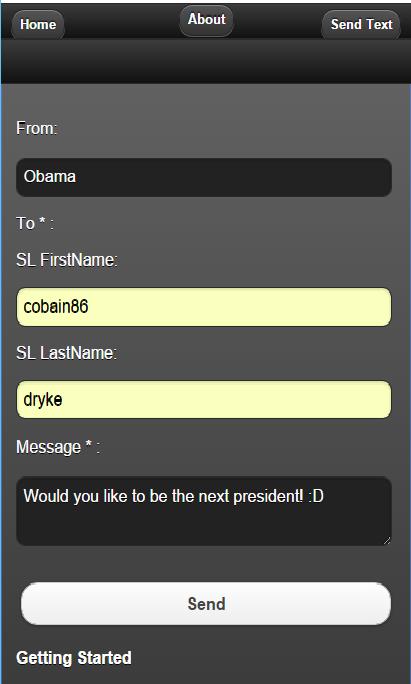Click the empty dark header strip
The width and height of the screenshot is (411, 684).
(x=206, y=61)
